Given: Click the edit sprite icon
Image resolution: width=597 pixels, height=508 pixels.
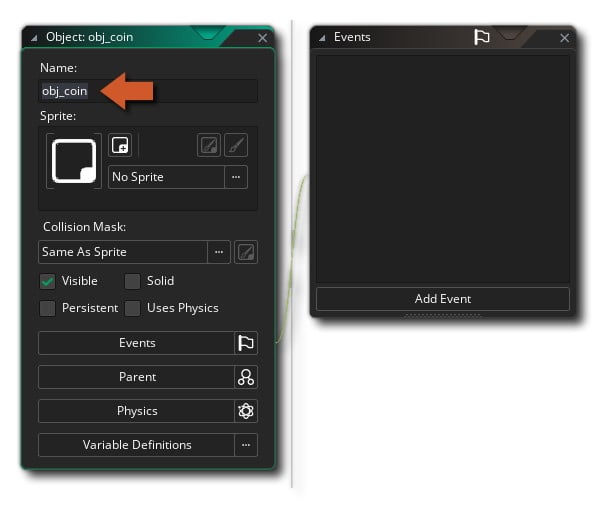Looking at the screenshot, I should (209, 145).
